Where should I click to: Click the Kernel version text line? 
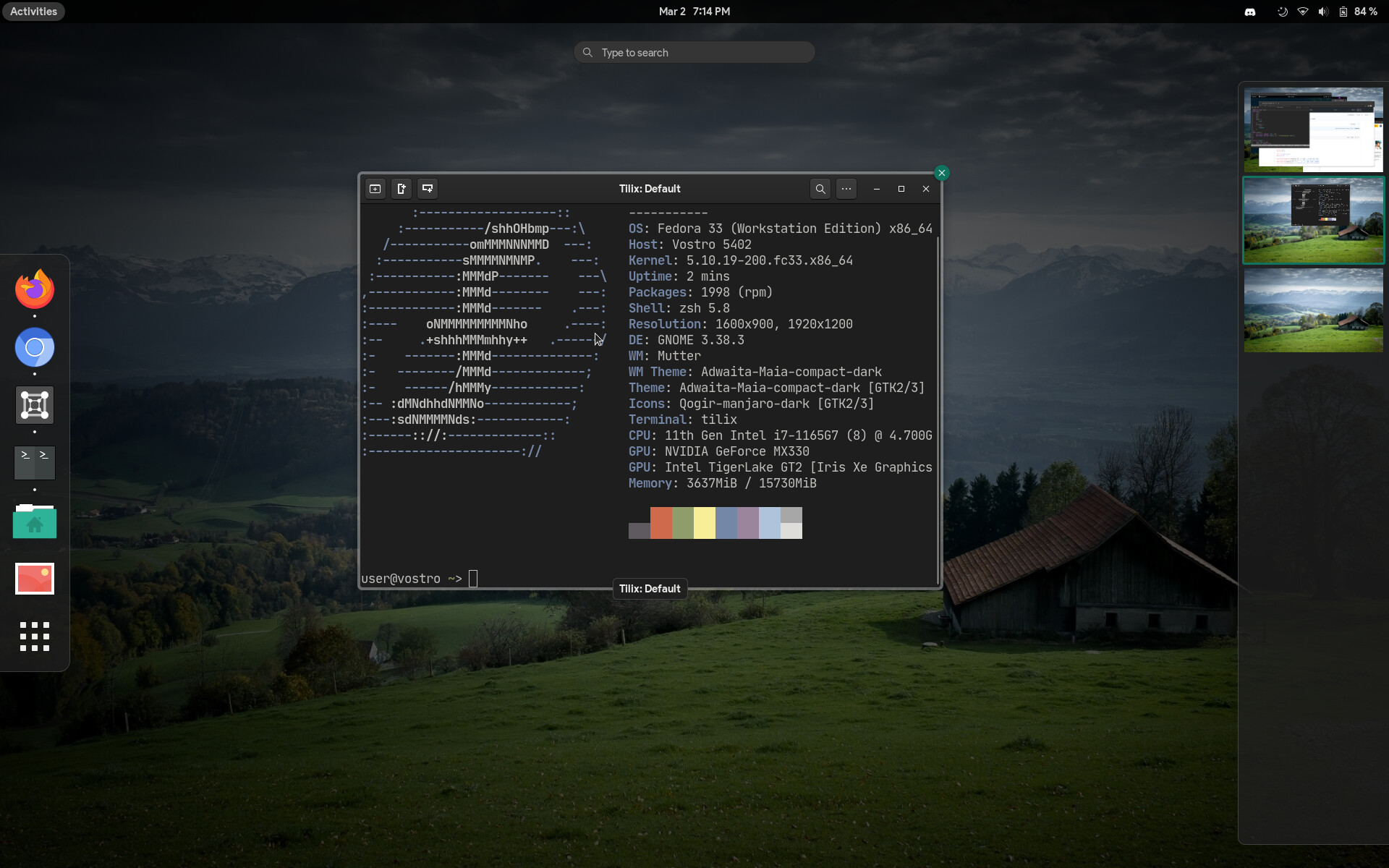click(x=741, y=260)
